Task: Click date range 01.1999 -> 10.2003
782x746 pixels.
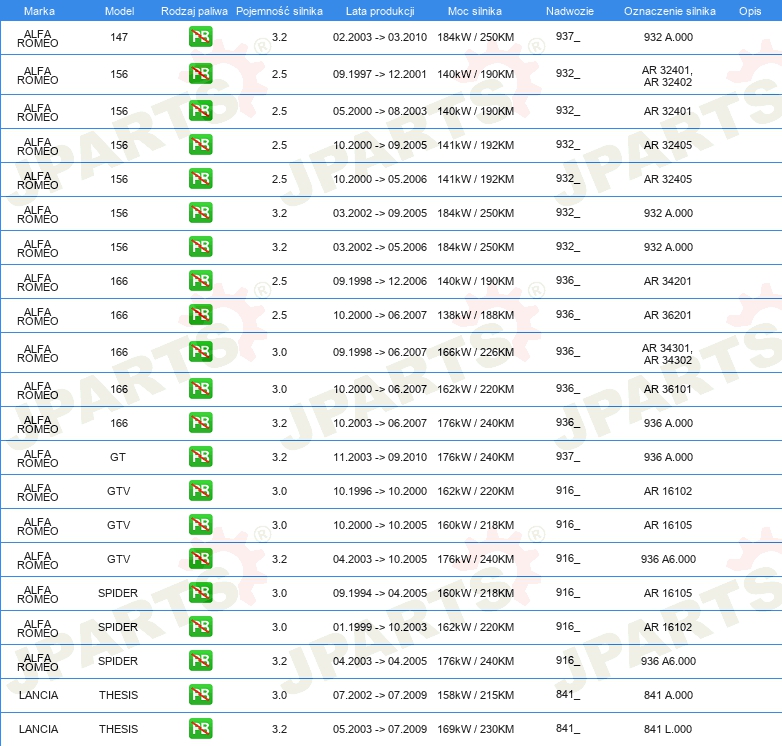Action: point(380,626)
